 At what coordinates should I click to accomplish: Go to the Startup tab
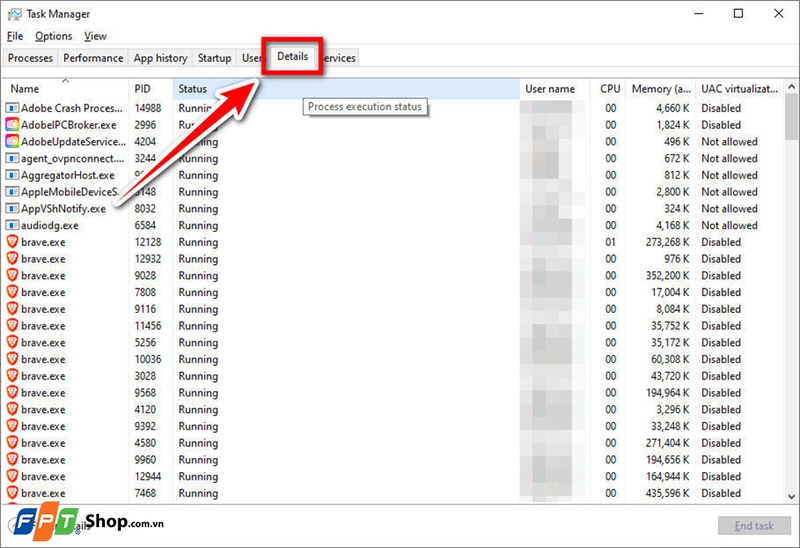(214, 58)
